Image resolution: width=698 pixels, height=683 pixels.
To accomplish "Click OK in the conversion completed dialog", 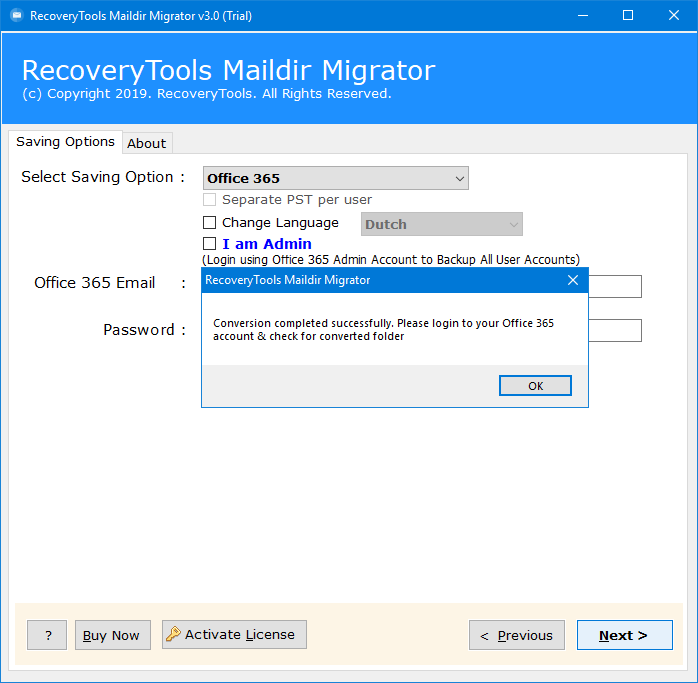I will pyautogui.click(x=535, y=386).
